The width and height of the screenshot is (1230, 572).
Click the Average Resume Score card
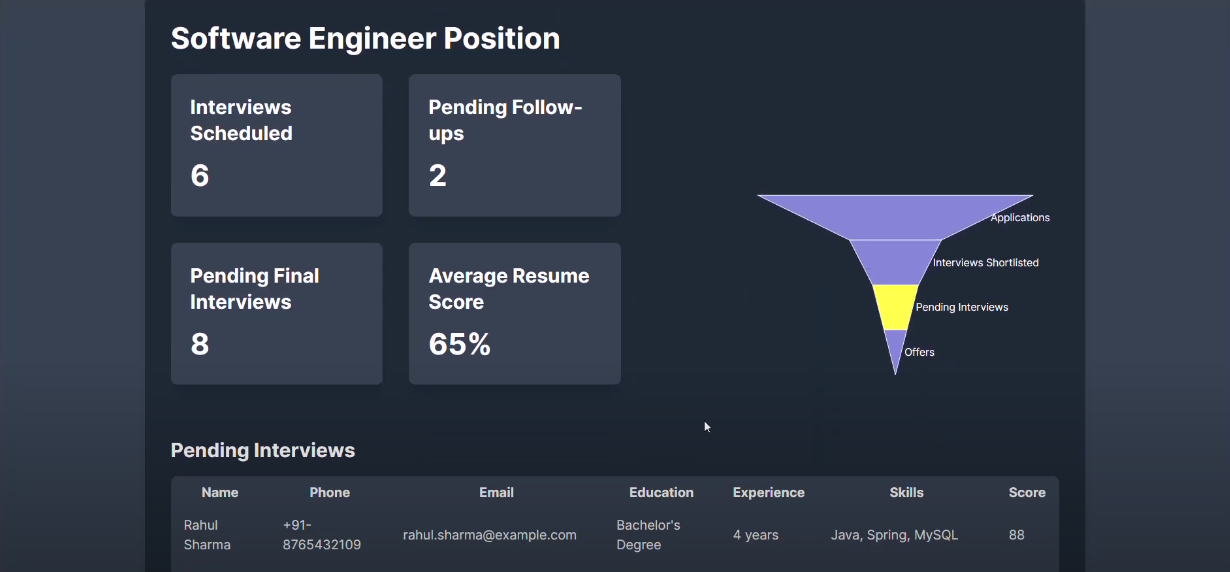click(514, 313)
